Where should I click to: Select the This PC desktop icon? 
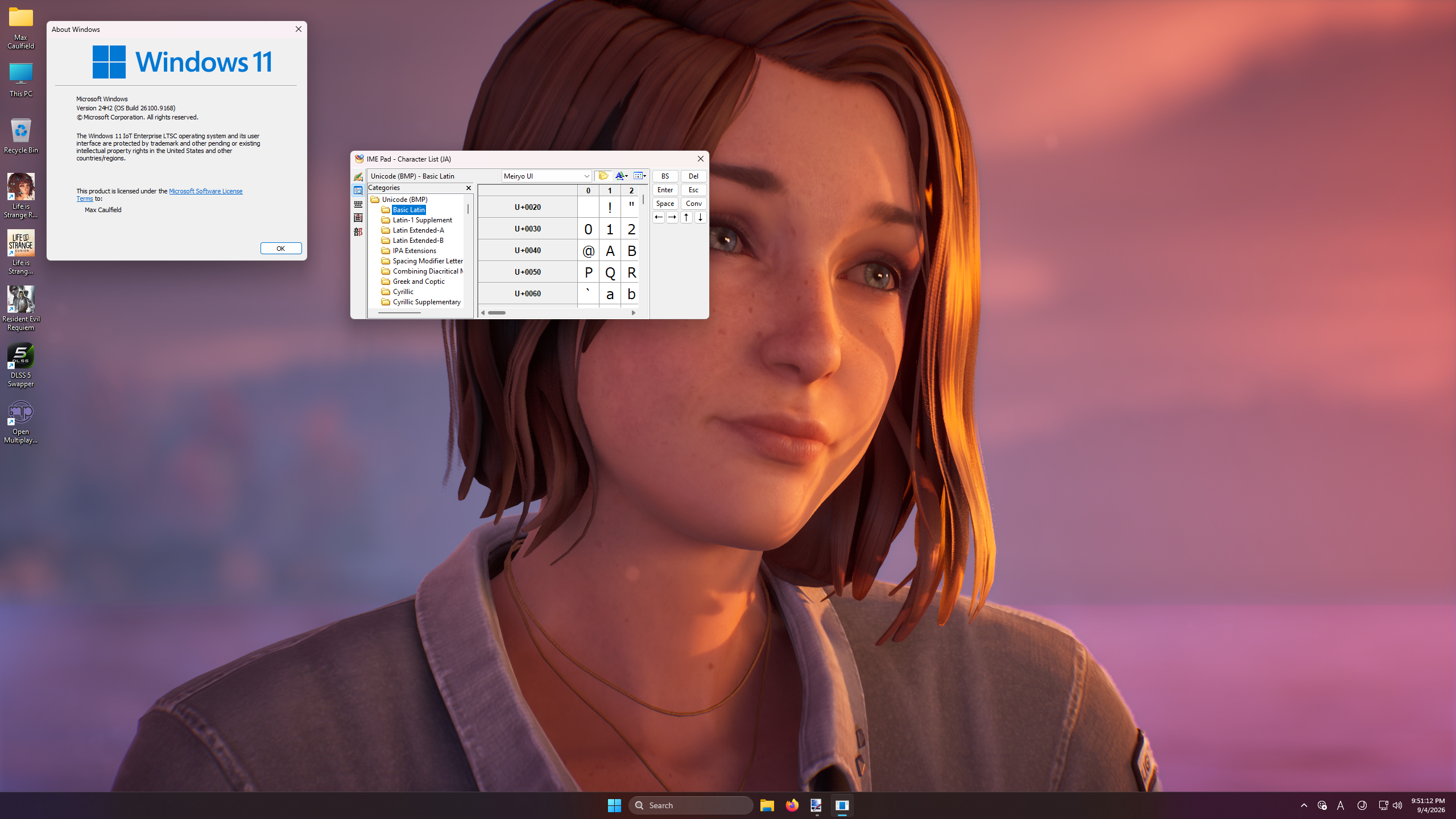click(x=20, y=80)
